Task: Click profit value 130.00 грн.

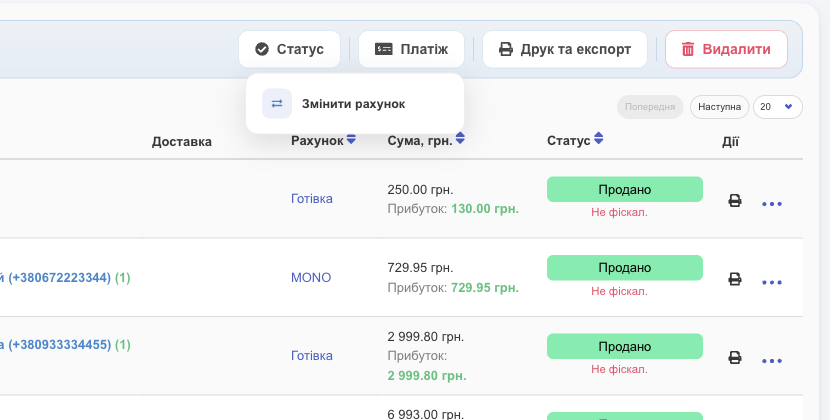Action: tap(485, 209)
